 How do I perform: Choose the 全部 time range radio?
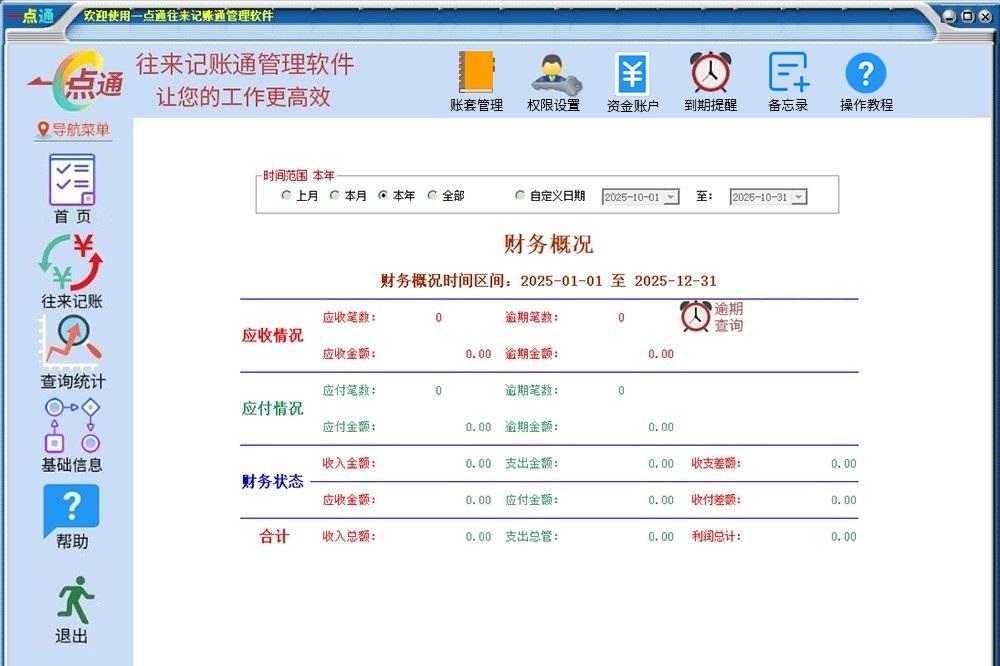pyautogui.click(x=433, y=196)
